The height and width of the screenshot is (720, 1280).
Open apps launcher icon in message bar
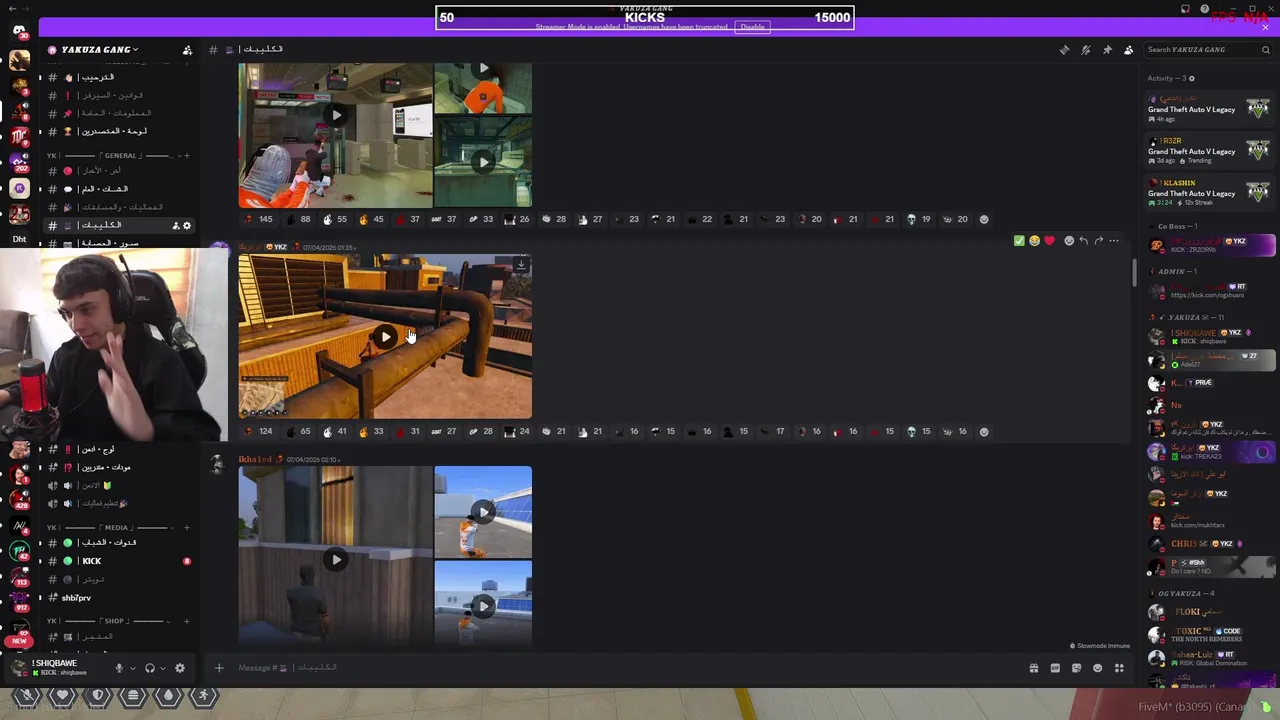pos(1120,668)
